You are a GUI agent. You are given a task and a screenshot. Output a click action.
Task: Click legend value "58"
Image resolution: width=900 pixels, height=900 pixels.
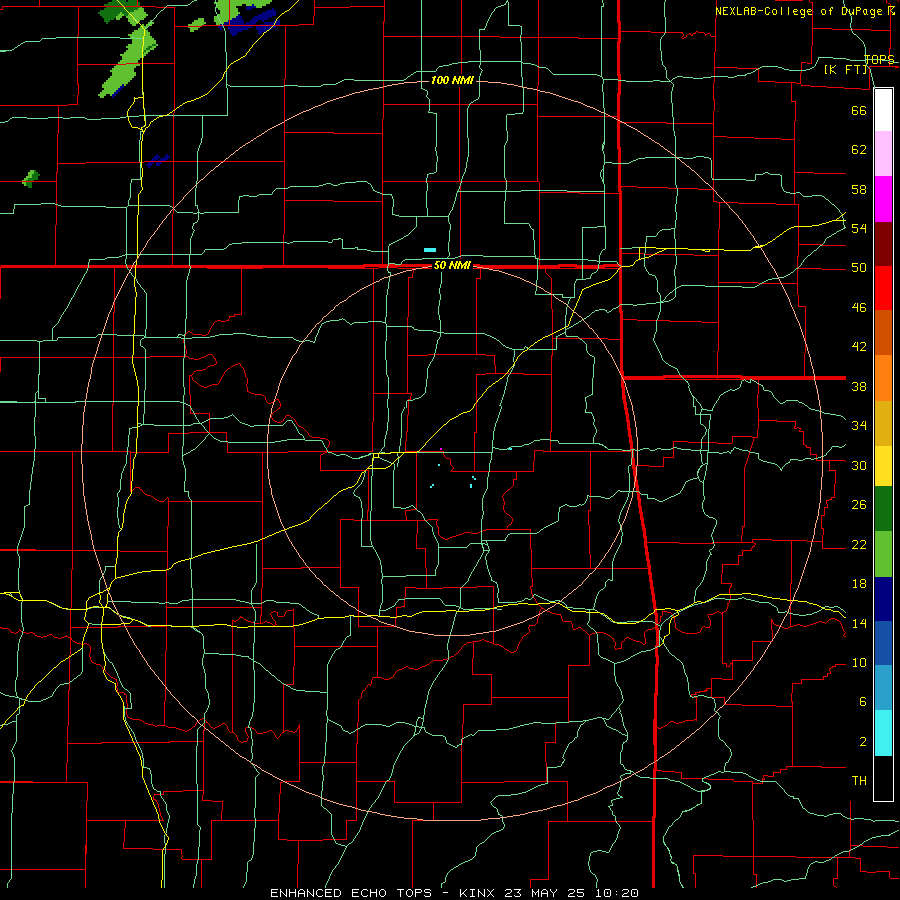tap(859, 189)
